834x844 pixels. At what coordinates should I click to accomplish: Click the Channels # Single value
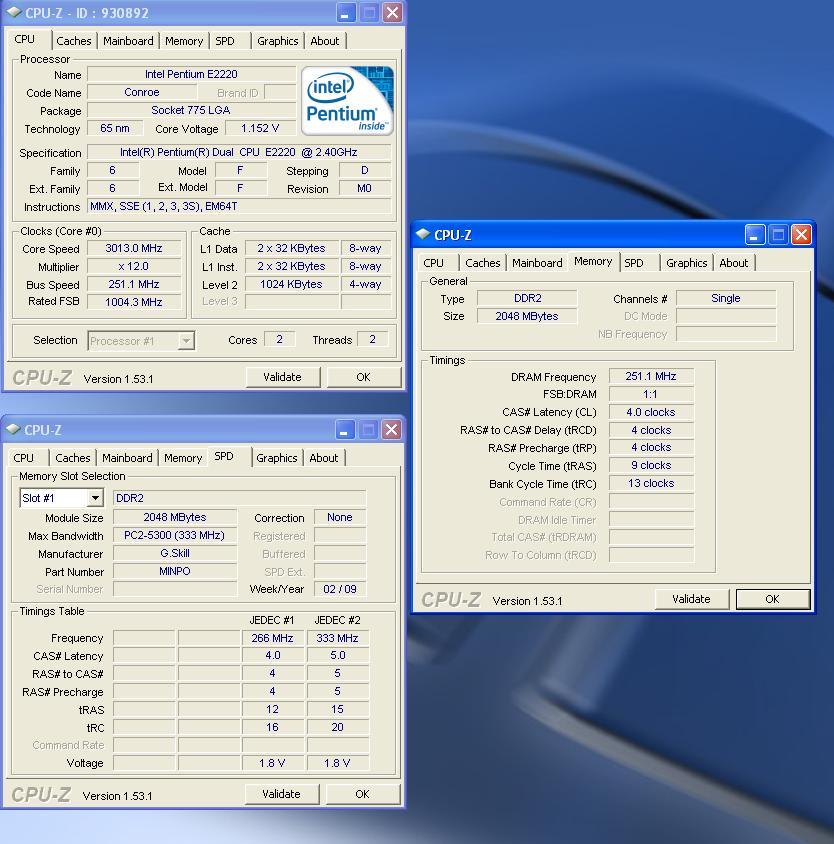[x=726, y=298]
